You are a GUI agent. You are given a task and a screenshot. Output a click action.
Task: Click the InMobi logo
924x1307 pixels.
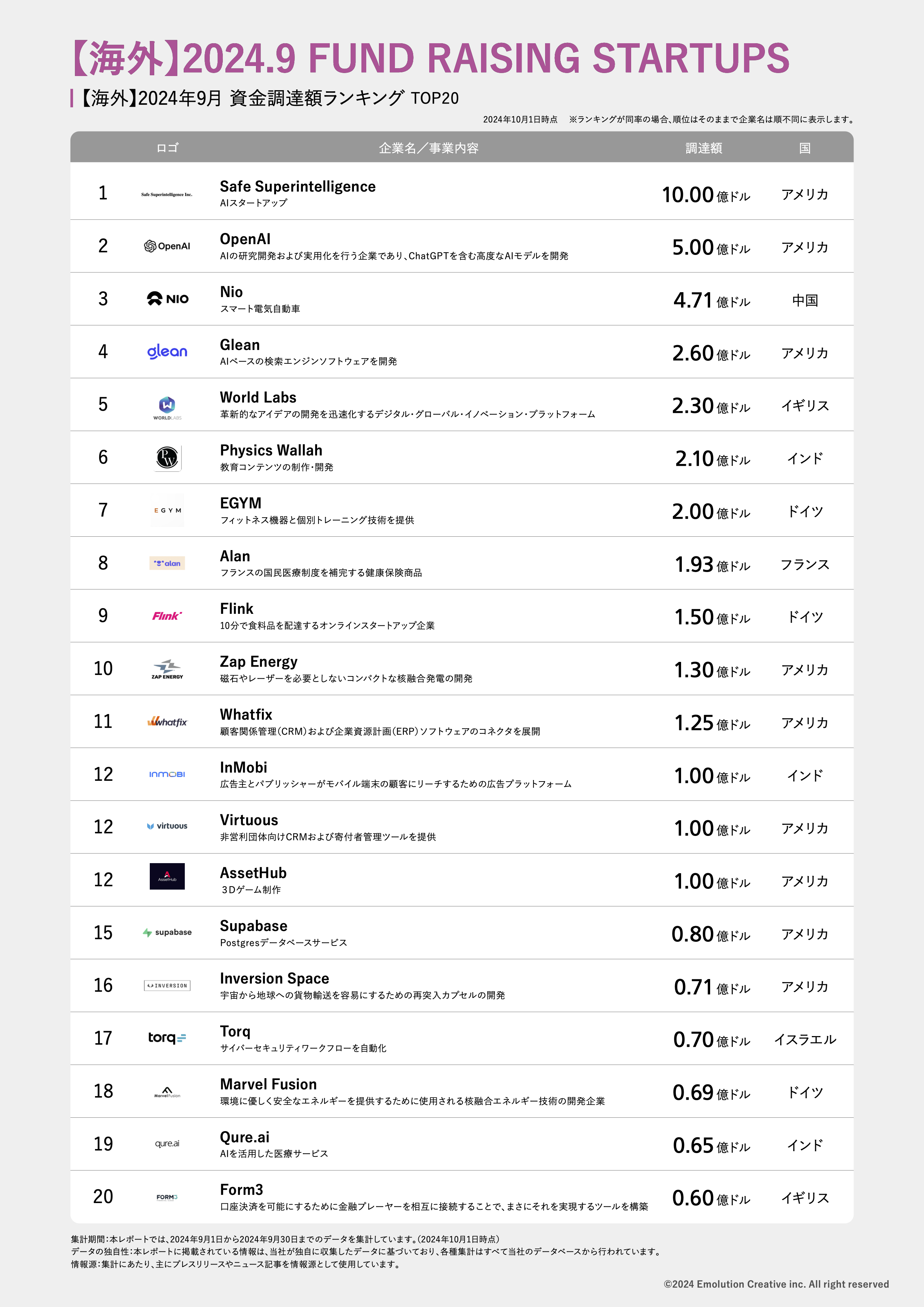pyautogui.click(x=167, y=774)
